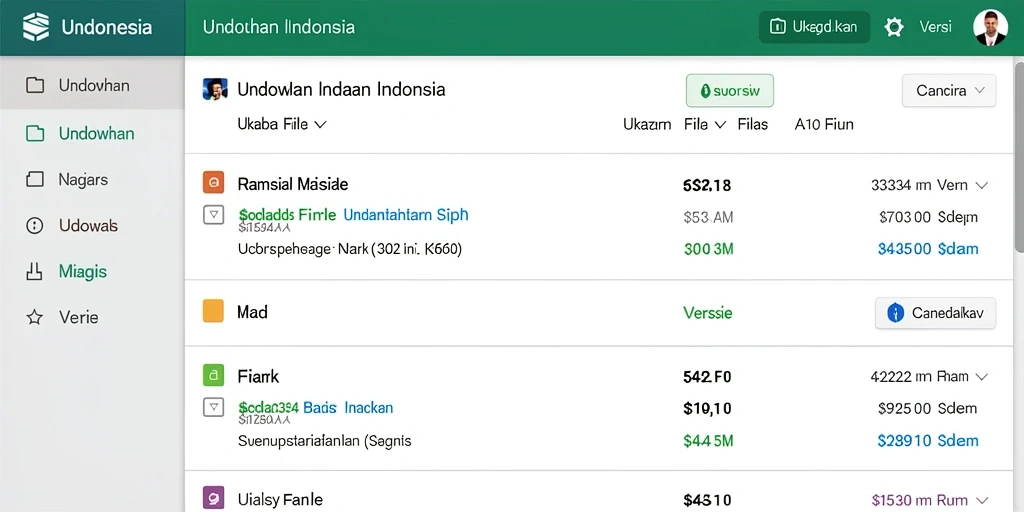Open the Undantahtarn Siph link
Screen dimensions: 1024x512
(406, 214)
